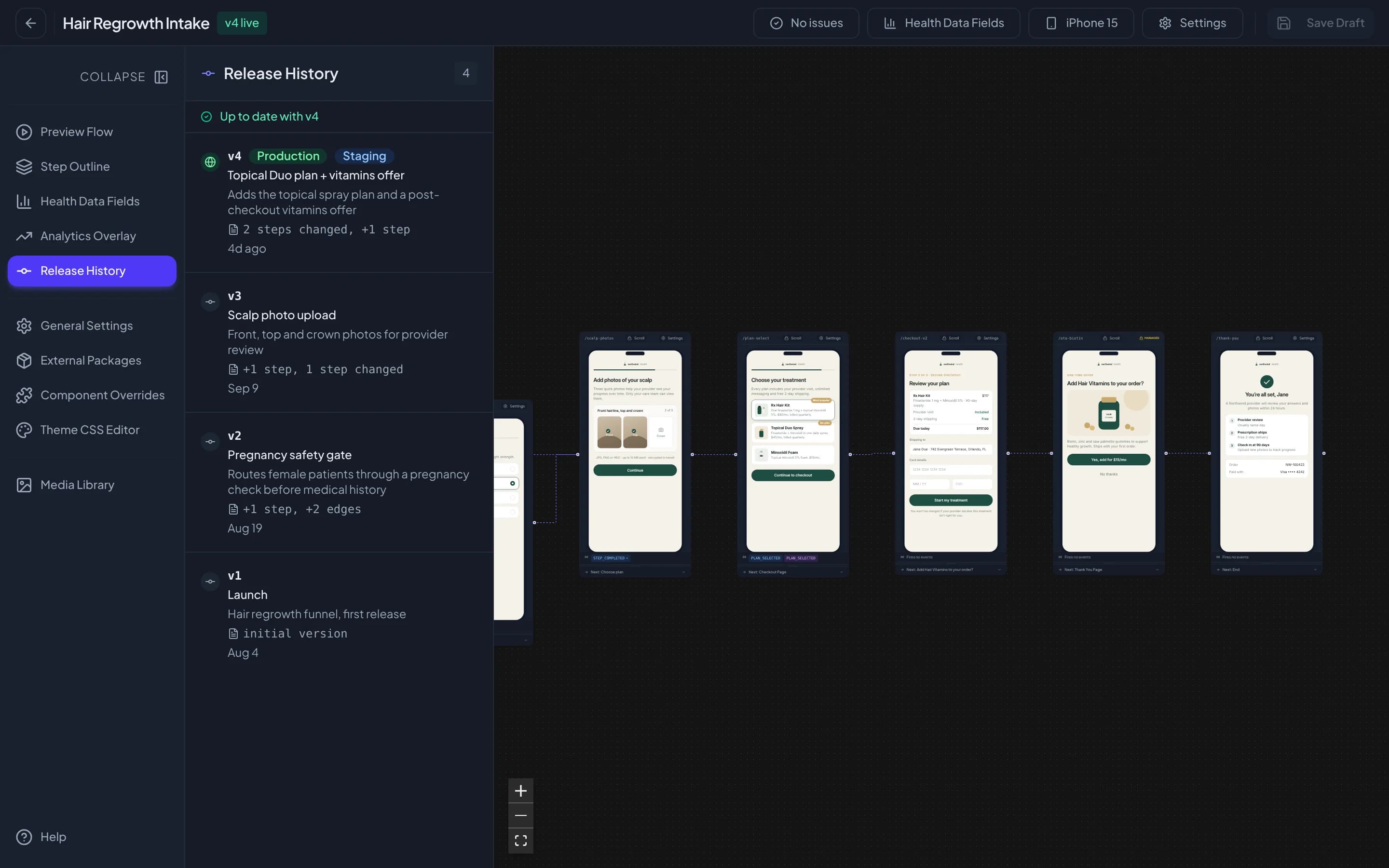Screen dimensions: 1389x868
Task: Zoom in on the canvas
Action: [520, 791]
